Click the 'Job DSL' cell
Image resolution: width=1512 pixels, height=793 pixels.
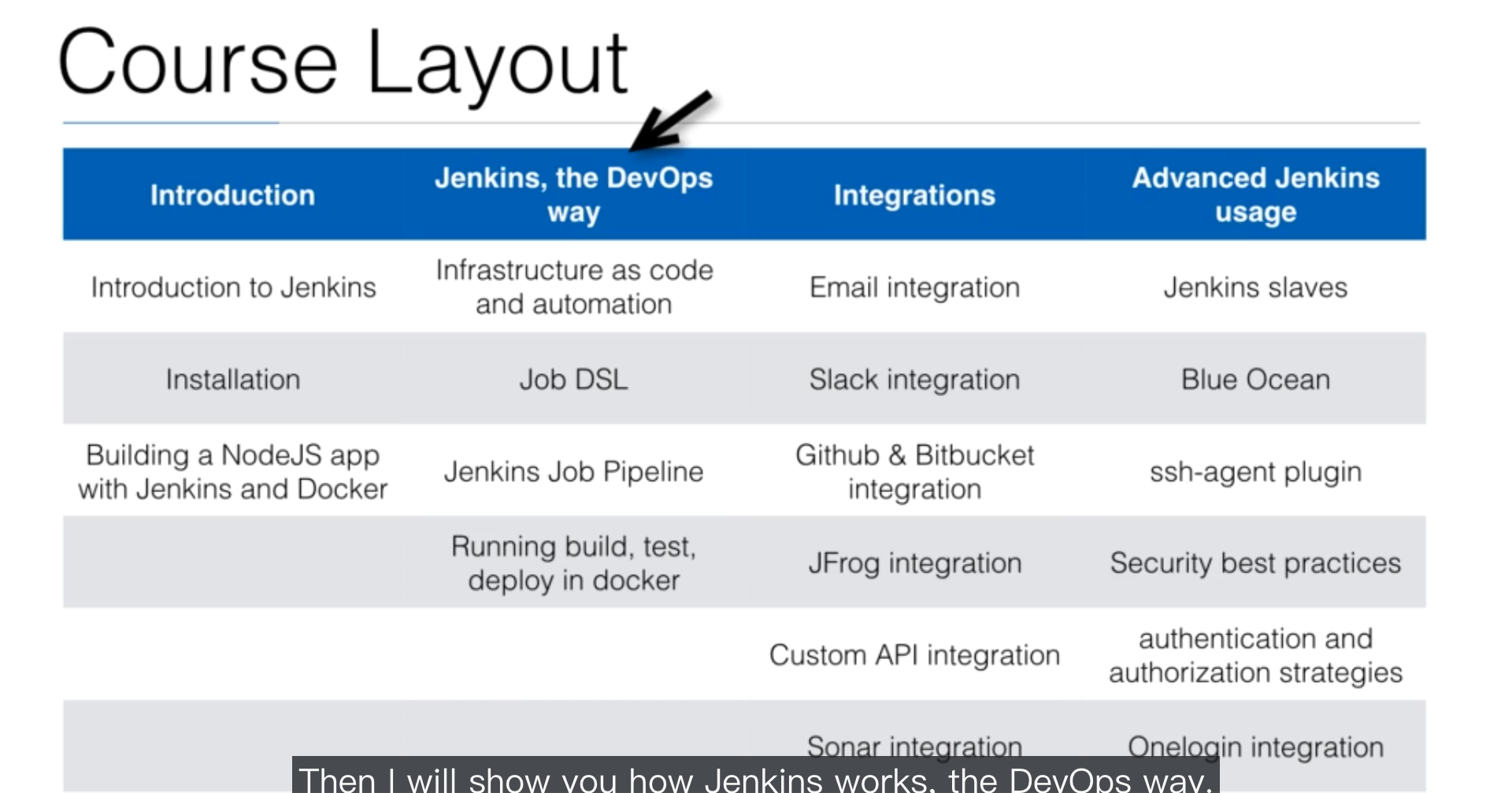pos(574,380)
